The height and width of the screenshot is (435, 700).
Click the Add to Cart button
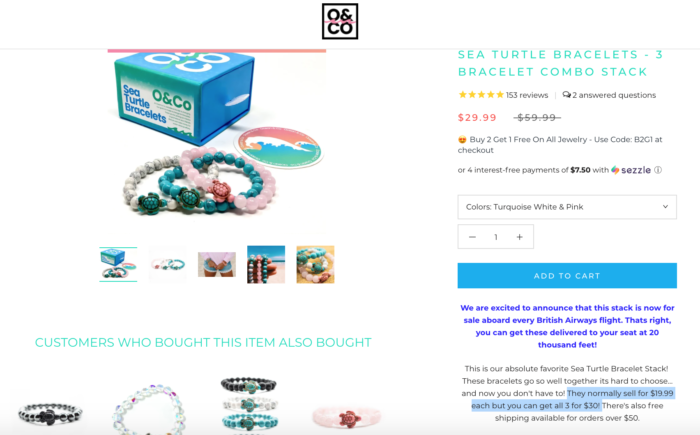point(567,276)
